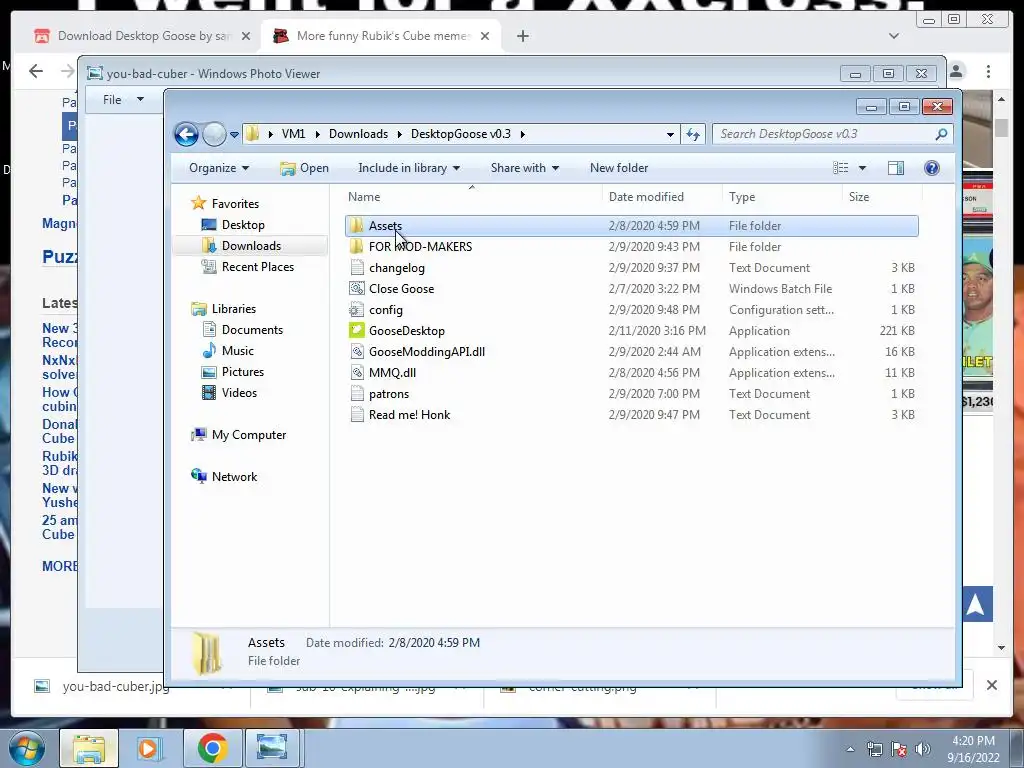Select Network in sidebar
Image resolution: width=1024 pixels, height=768 pixels.
[234, 477]
